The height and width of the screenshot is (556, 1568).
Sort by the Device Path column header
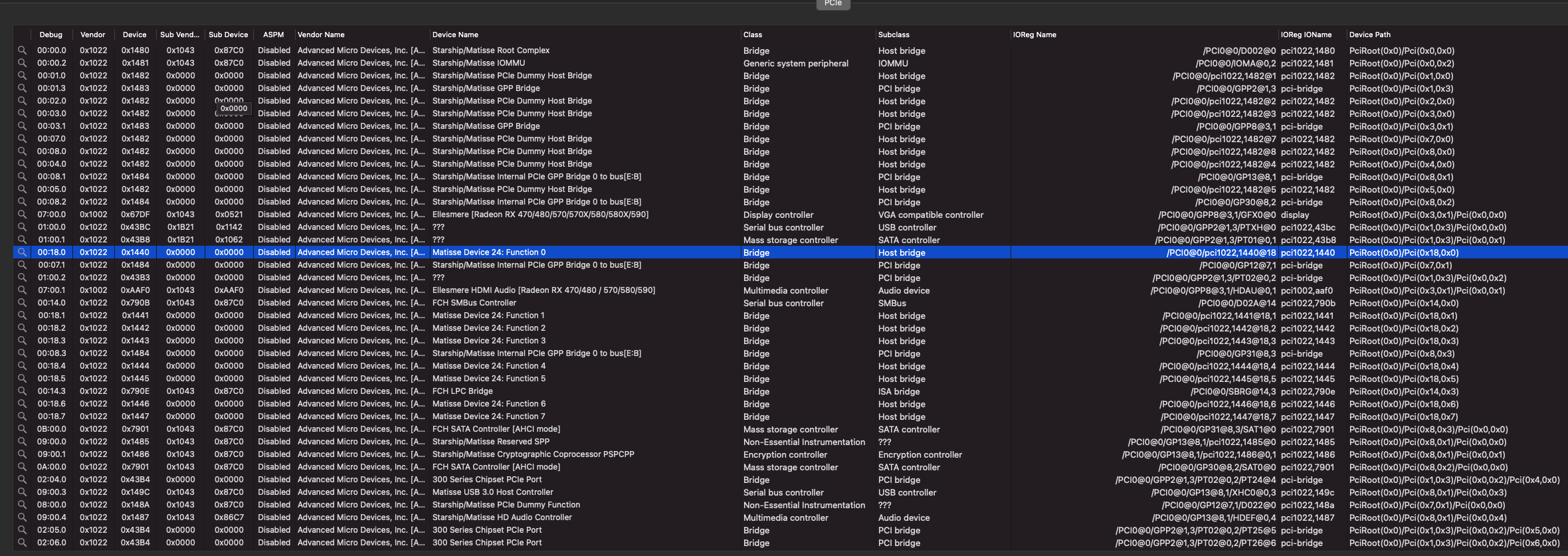[x=1369, y=35]
